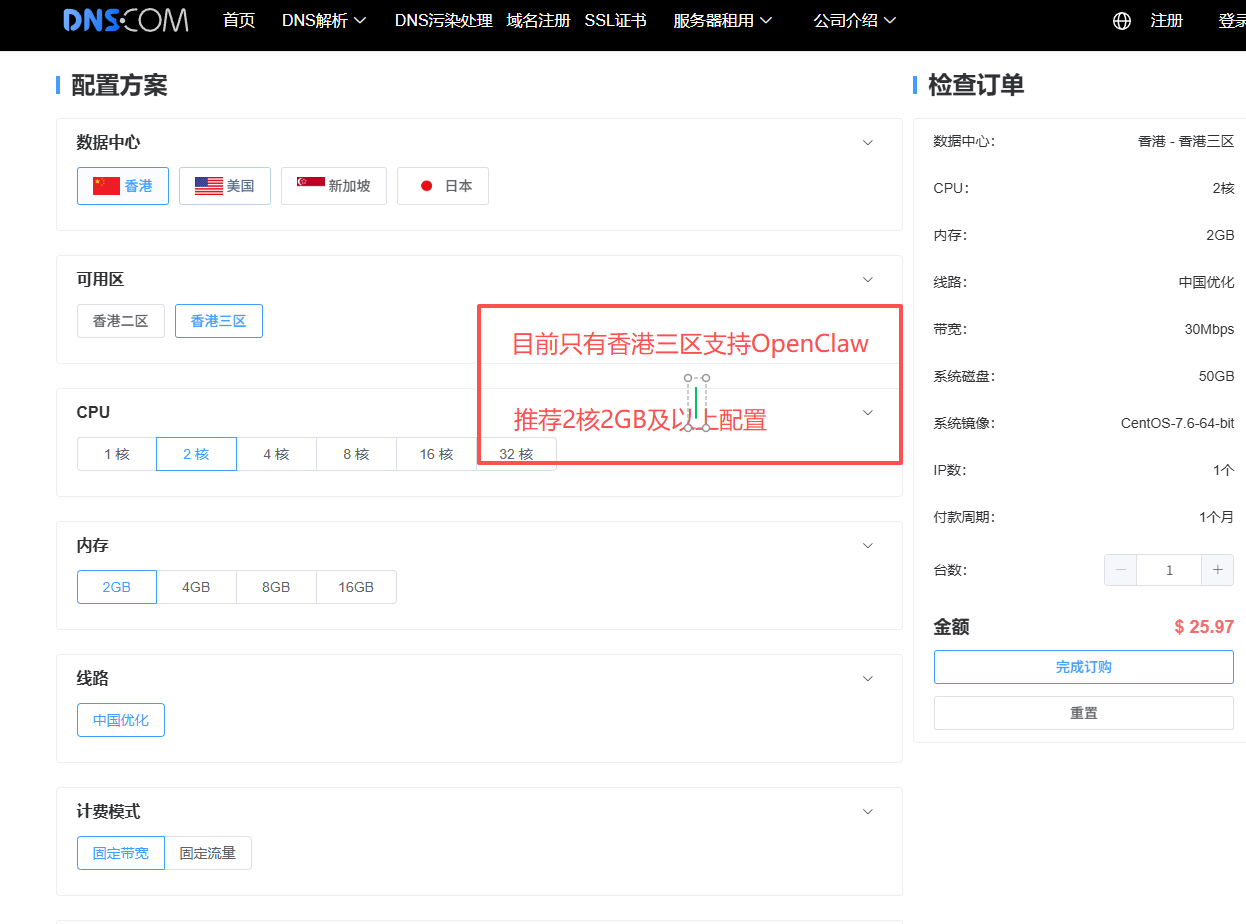Switch billing mode to 固定流量
The height and width of the screenshot is (924, 1246).
(x=208, y=853)
